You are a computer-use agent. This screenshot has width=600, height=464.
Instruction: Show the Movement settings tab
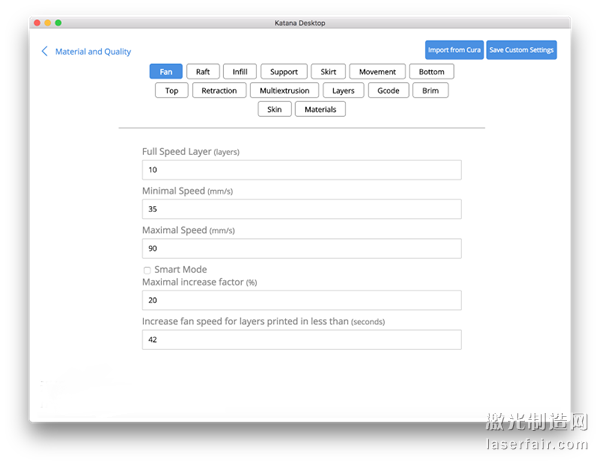[x=378, y=72]
